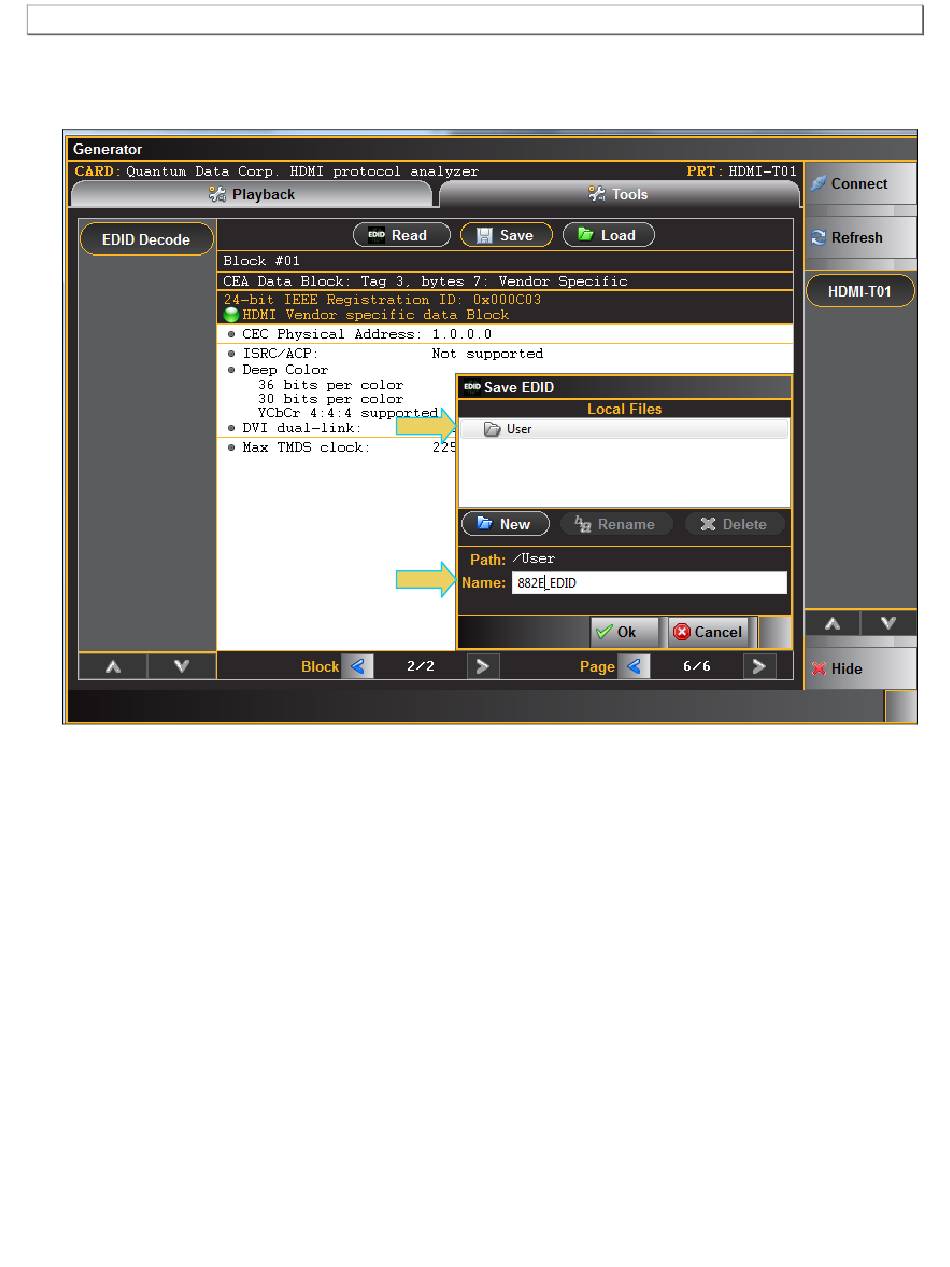The height and width of the screenshot is (1267, 950).
Task: Click the Save button in toolbar
Action: [x=506, y=235]
